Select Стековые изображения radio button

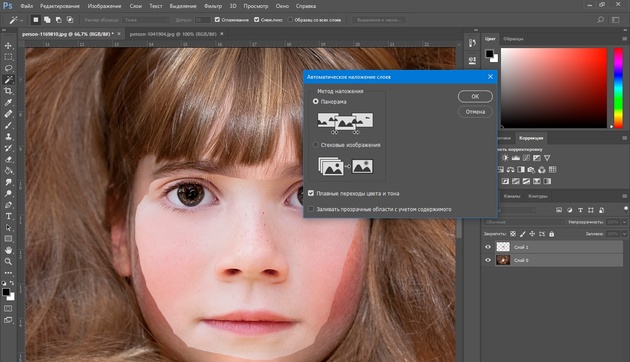(315, 145)
